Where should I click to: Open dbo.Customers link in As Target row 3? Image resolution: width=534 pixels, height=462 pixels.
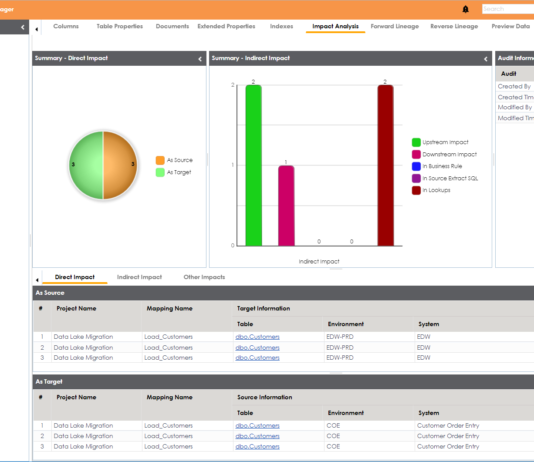point(257,447)
